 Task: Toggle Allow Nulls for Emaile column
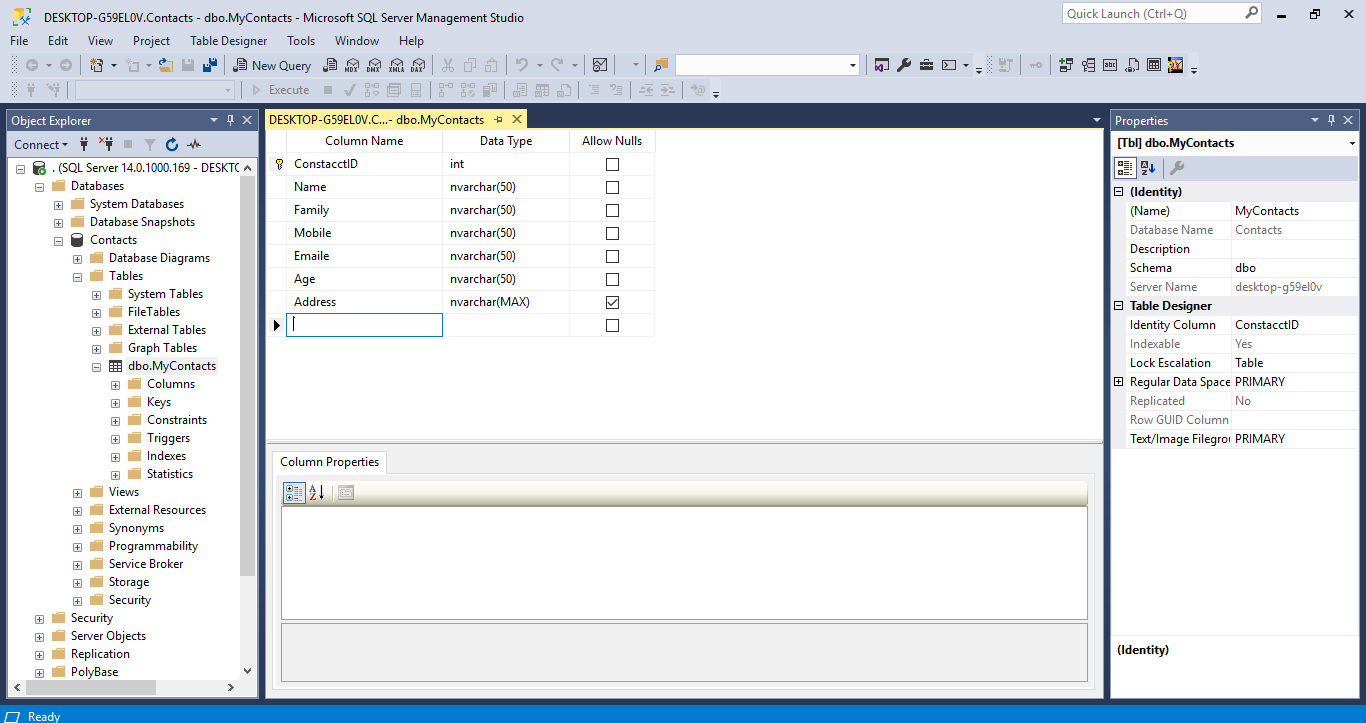tap(612, 256)
